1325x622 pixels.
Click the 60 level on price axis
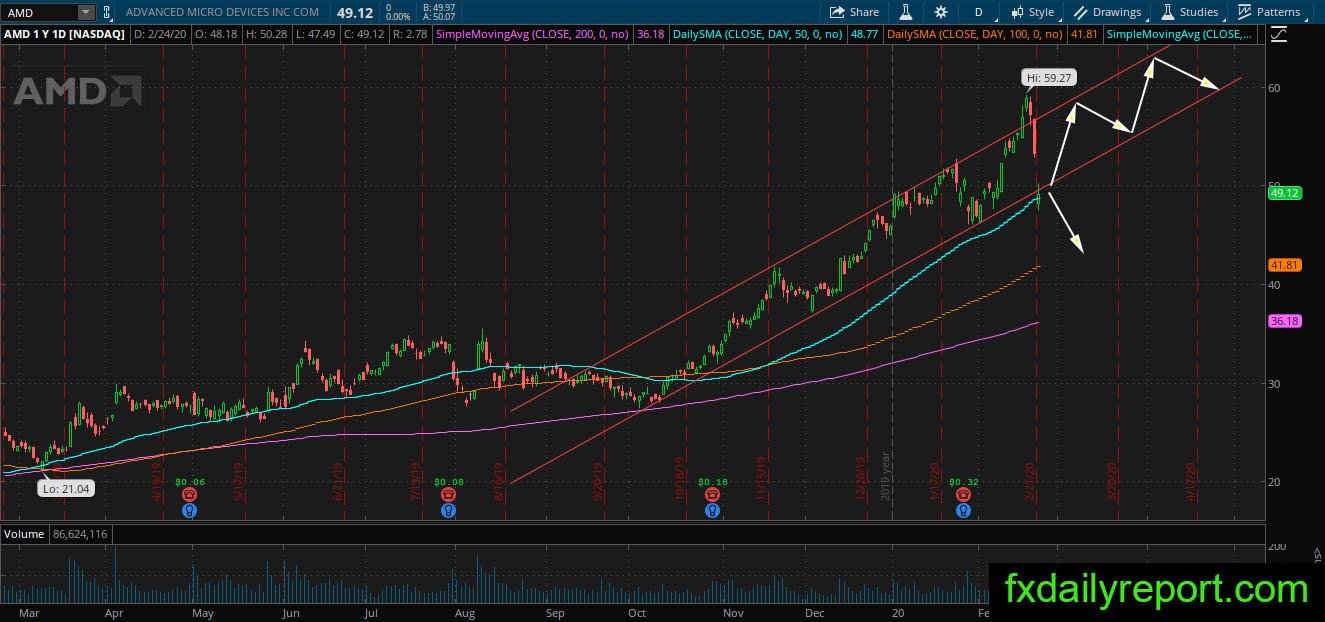click(1274, 88)
